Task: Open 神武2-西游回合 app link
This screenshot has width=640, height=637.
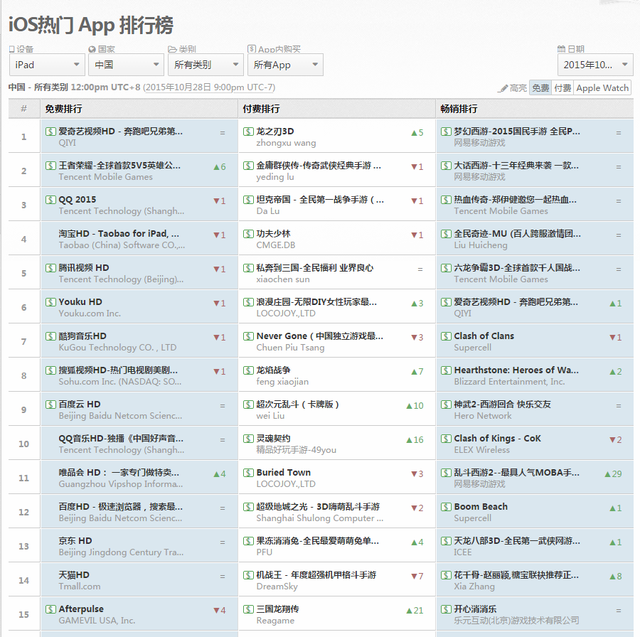Action: point(502,404)
